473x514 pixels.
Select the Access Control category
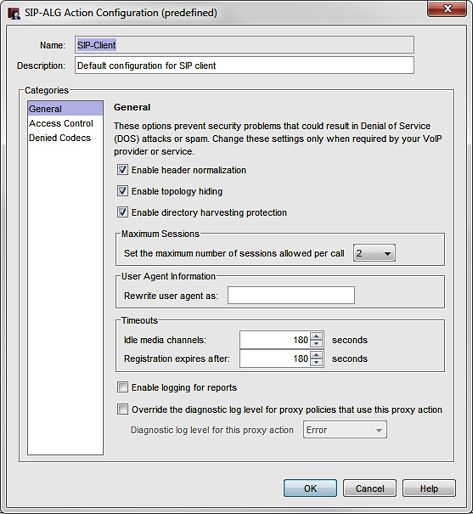[x=65, y=123]
